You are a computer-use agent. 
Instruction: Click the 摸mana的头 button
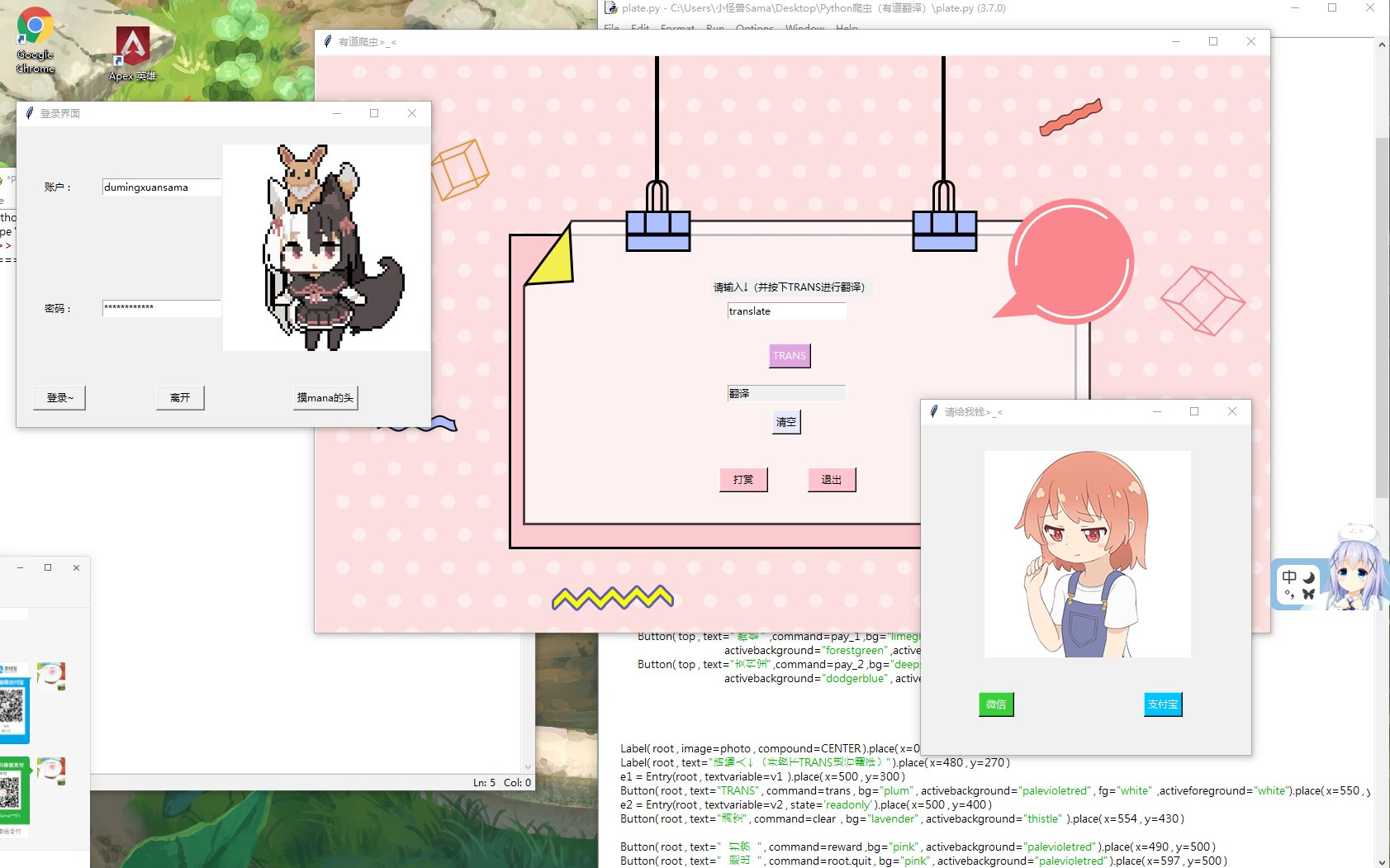click(325, 397)
